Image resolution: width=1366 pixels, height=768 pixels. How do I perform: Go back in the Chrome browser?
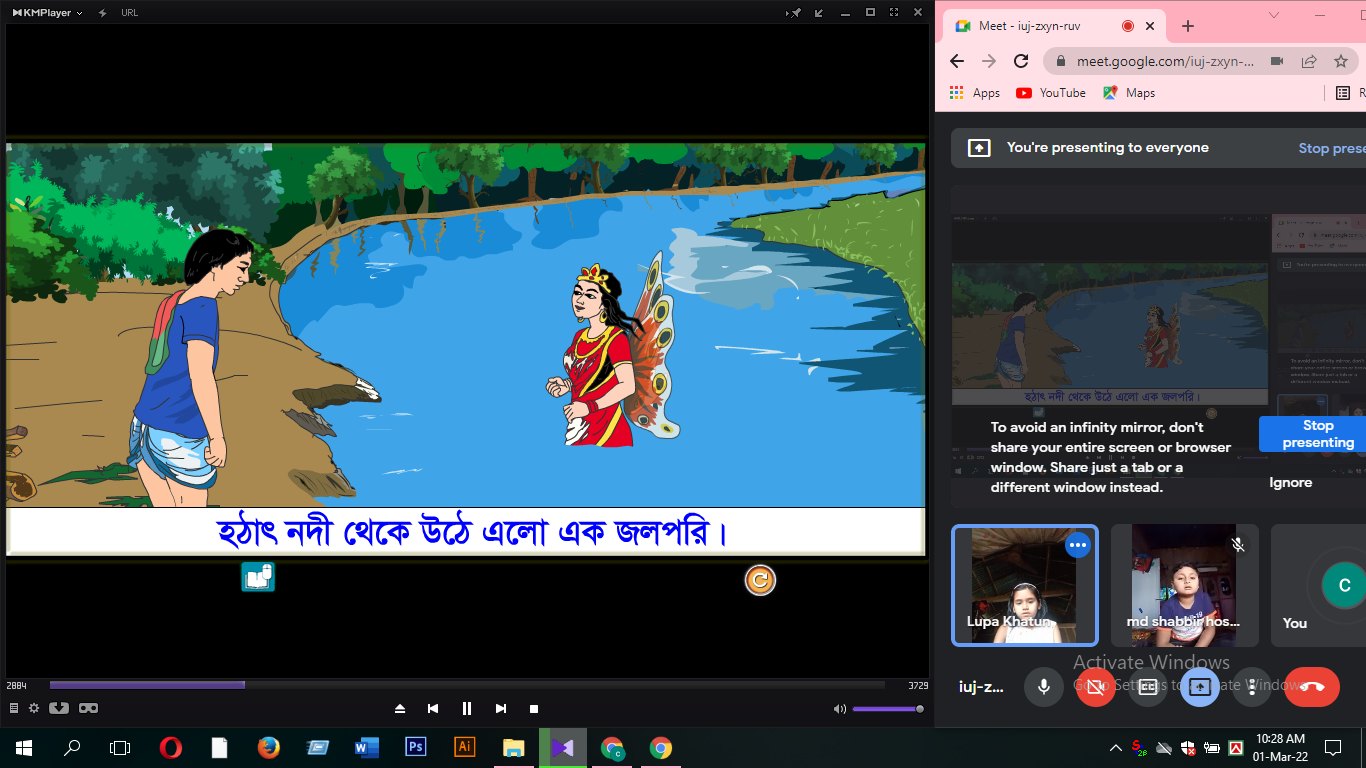(x=957, y=61)
